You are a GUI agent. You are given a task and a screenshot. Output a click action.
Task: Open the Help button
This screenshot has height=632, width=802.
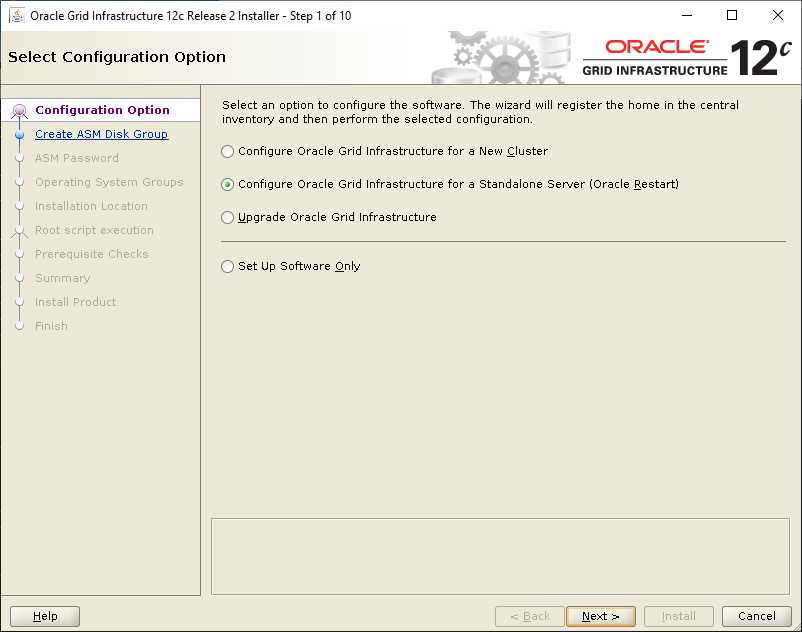45,616
